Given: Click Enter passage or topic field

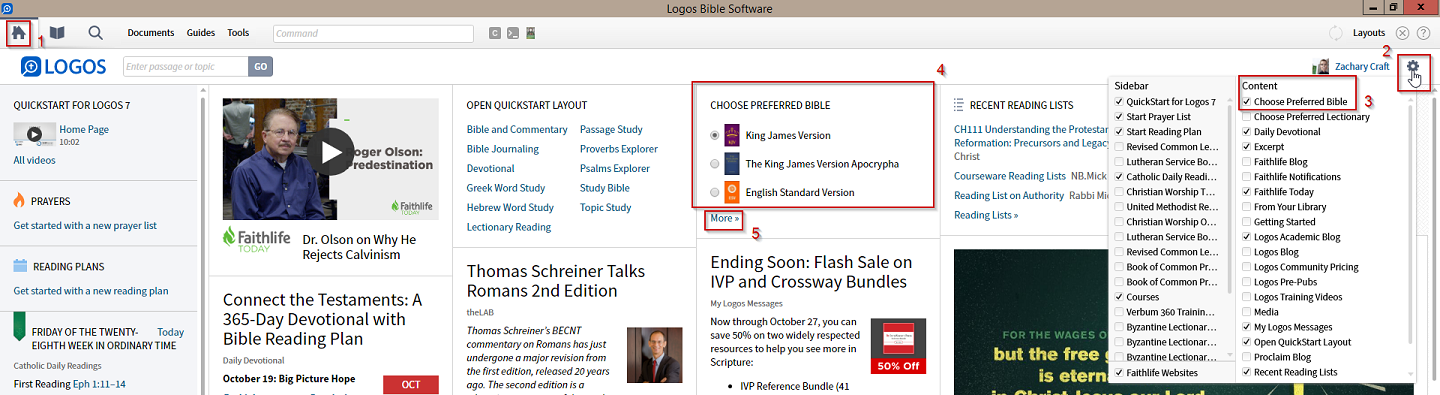Looking at the screenshot, I should (186, 67).
